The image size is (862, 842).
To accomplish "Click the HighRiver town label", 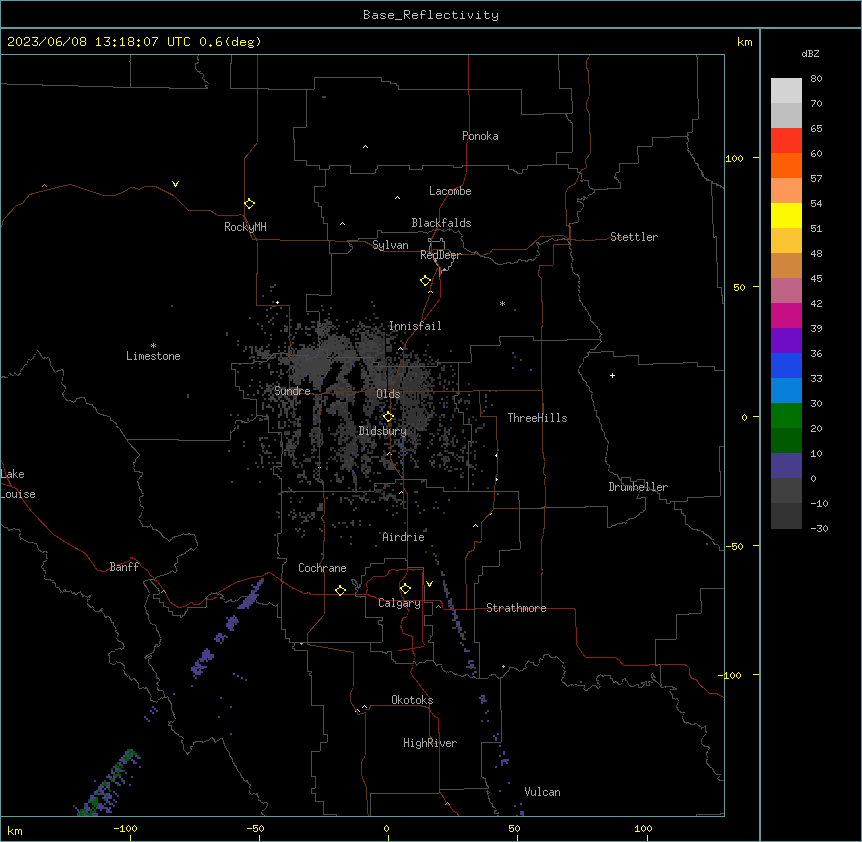I will pos(430,743).
